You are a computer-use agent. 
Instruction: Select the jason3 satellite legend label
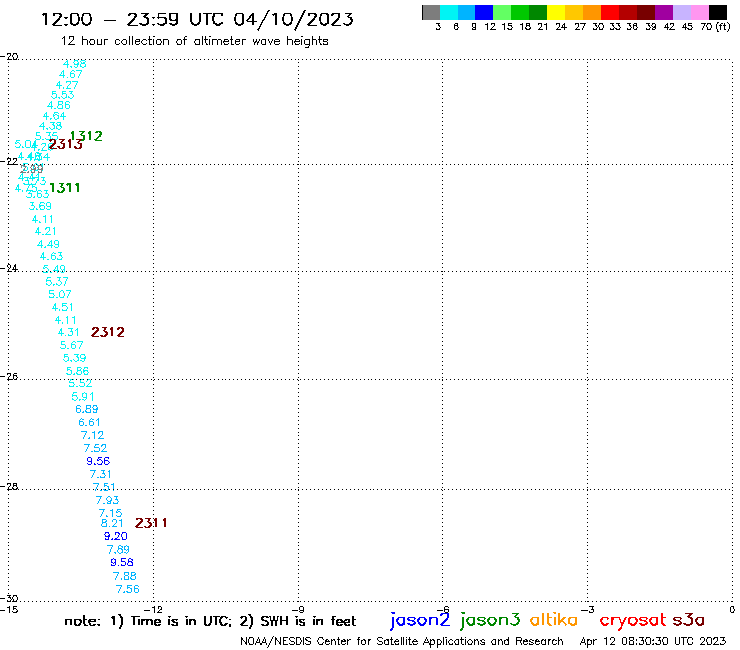pyautogui.click(x=490, y=620)
